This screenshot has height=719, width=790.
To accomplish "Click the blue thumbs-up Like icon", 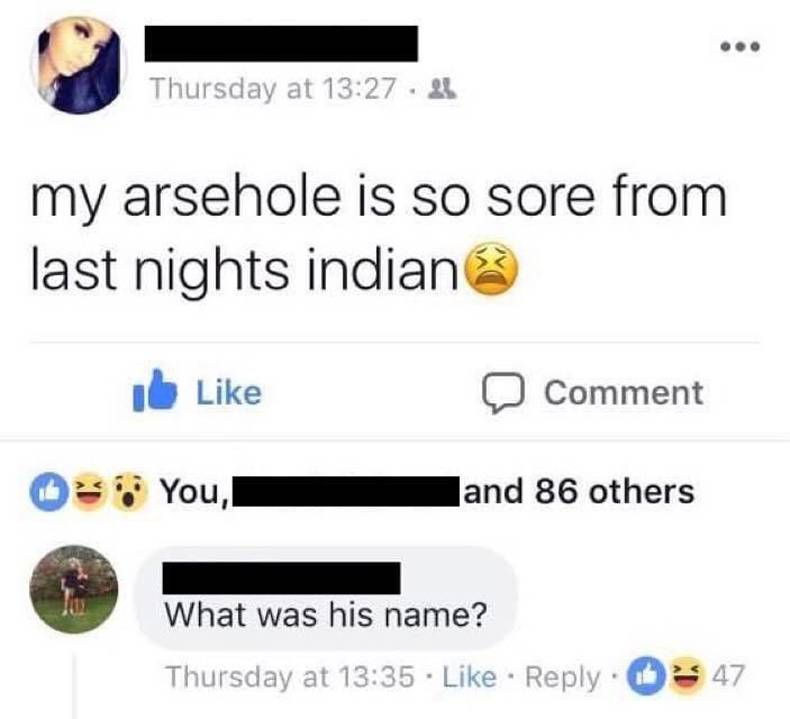I will [x=155, y=391].
